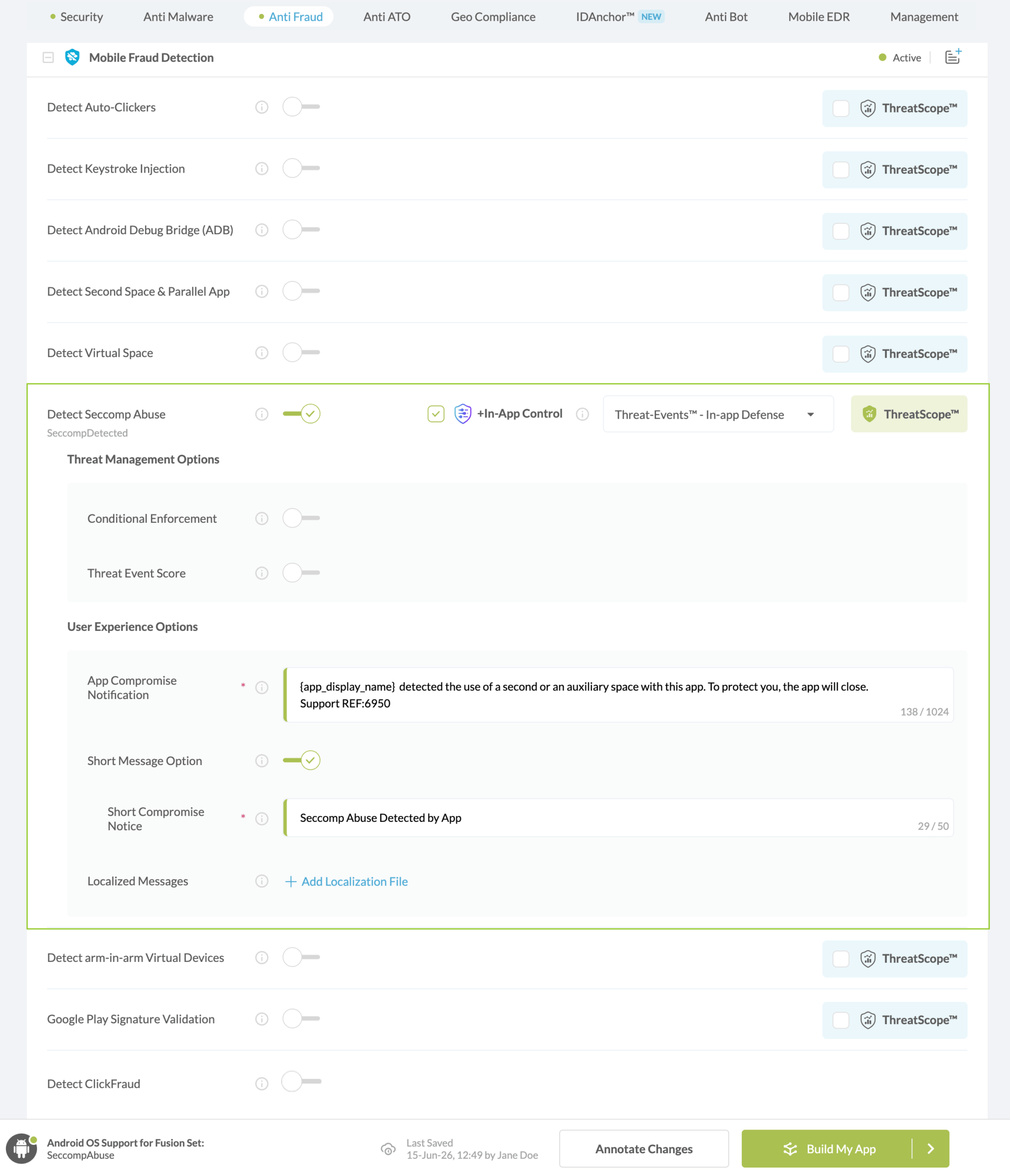This screenshot has height=1176, width=1010.
Task: Click info icon for Threat Event Score
Action: pyautogui.click(x=261, y=573)
